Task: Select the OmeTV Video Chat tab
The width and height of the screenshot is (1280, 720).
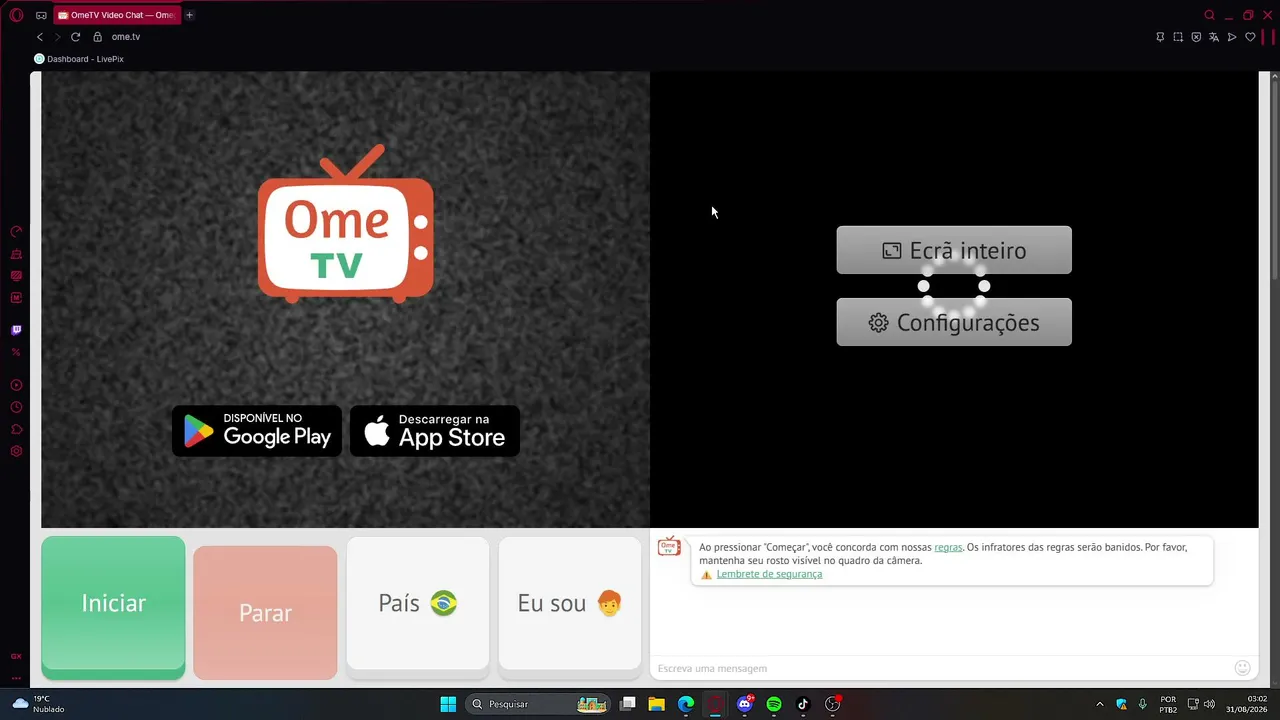Action: click(117, 15)
